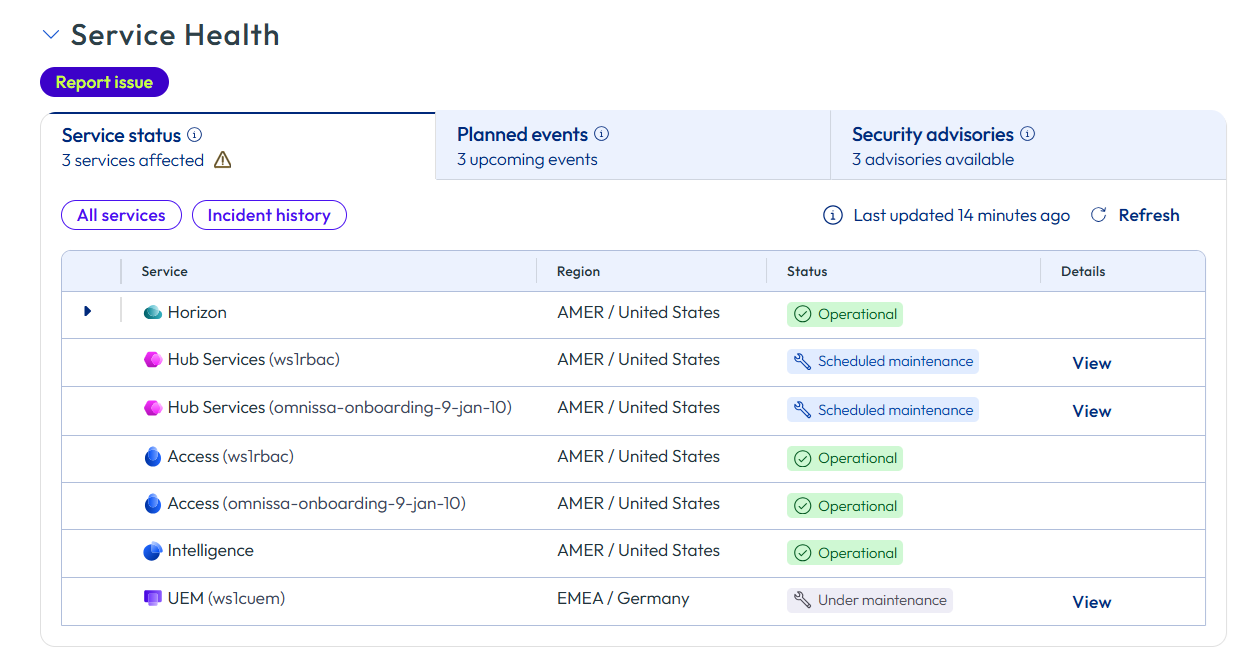This screenshot has height=665, width=1247.
Task: View details for UEM (ws1cuem)
Action: (x=1092, y=602)
